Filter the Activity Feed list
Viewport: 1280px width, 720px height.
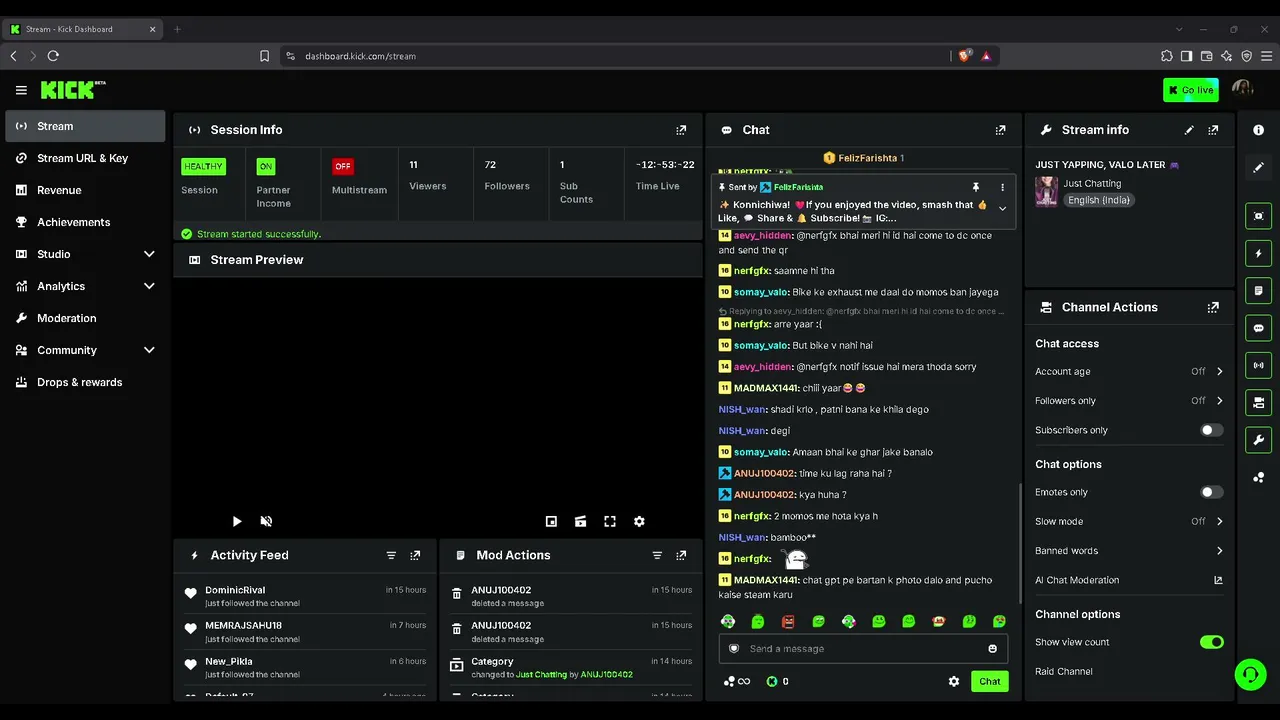click(x=391, y=555)
